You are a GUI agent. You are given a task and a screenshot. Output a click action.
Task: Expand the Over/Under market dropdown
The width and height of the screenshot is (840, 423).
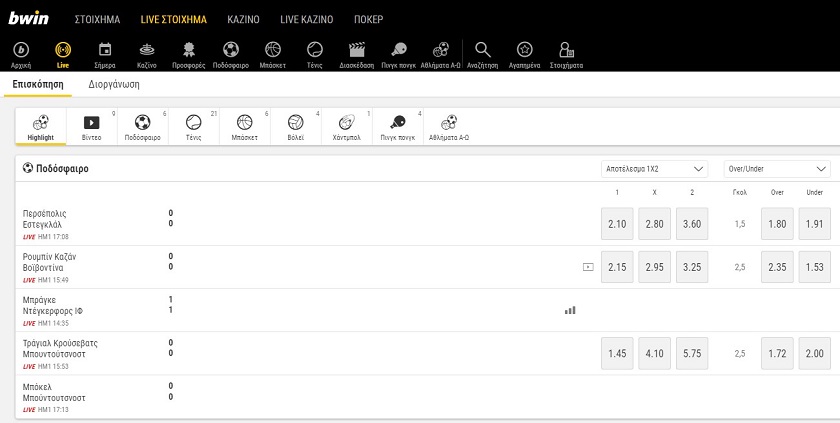pyautogui.click(x=777, y=169)
